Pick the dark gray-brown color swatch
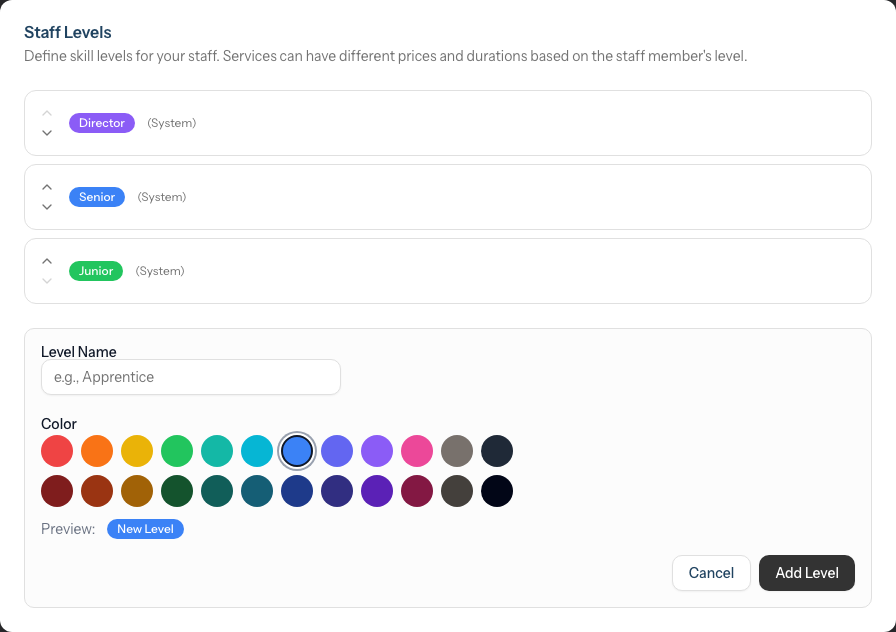 coord(457,491)
